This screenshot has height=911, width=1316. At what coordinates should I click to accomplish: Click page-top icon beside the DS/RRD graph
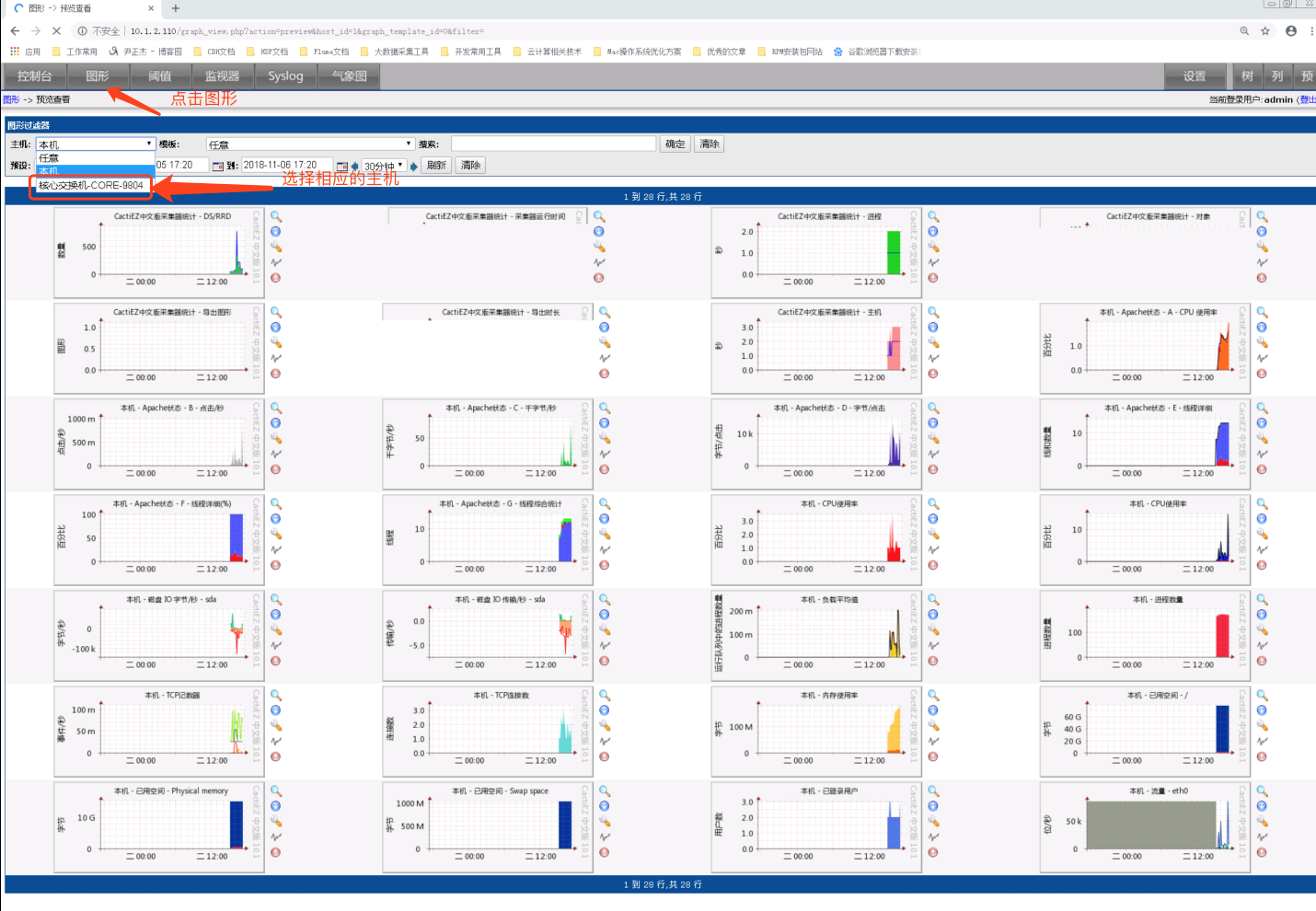pos(275,278)
